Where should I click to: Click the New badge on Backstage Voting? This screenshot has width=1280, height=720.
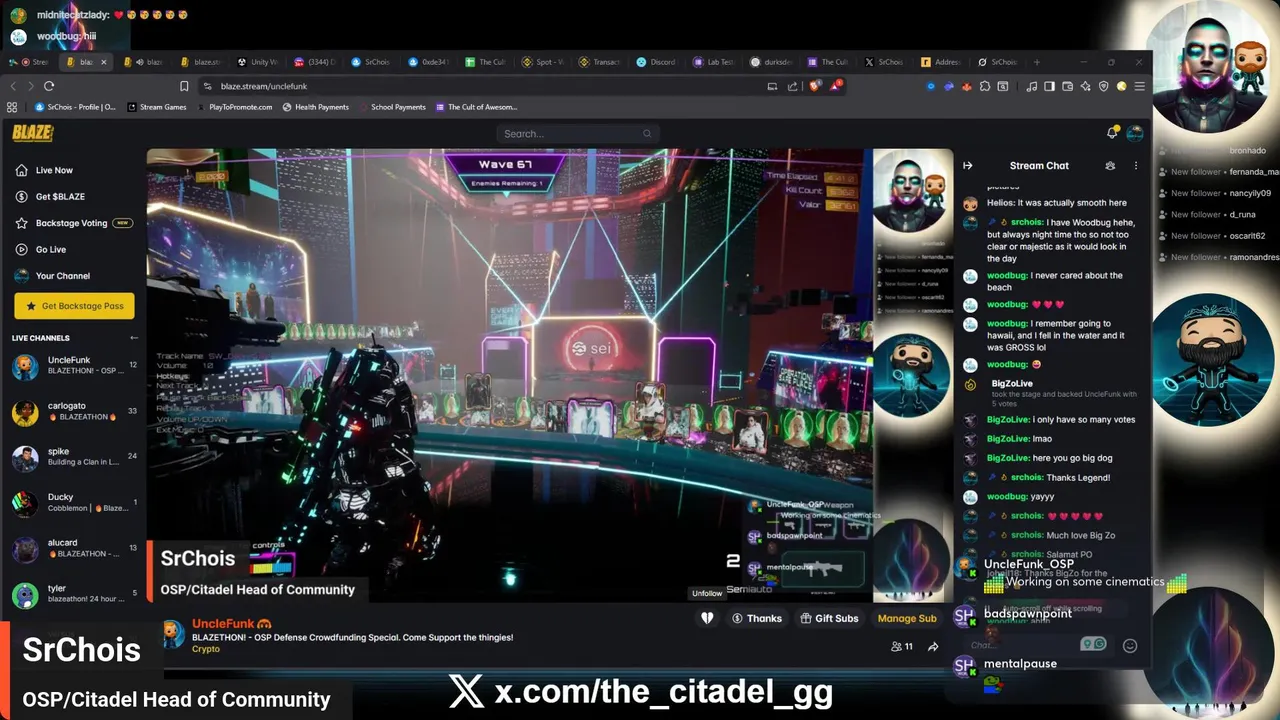(x=123, y=223)
